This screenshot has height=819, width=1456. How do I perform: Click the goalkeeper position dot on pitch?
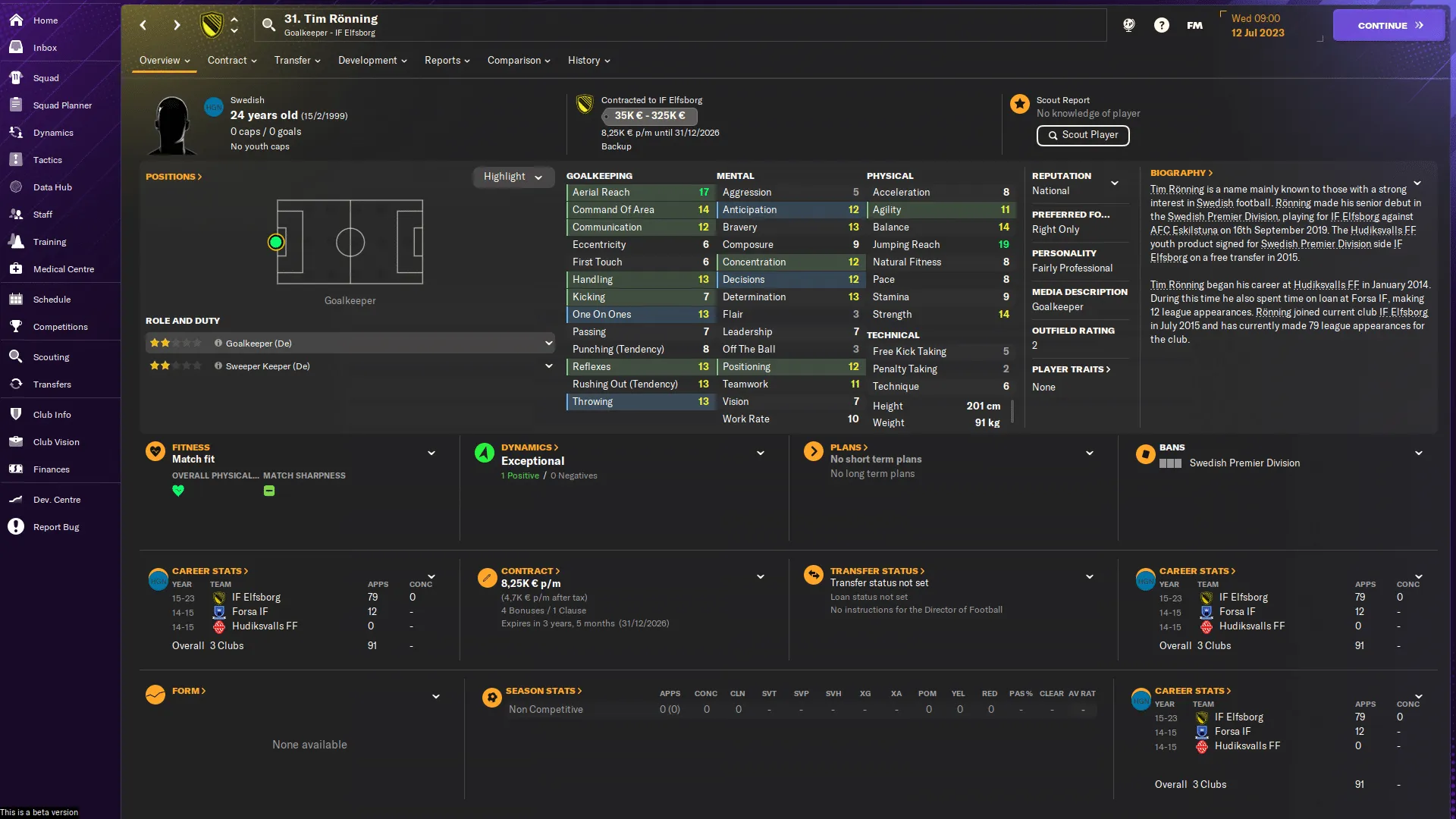276,242
